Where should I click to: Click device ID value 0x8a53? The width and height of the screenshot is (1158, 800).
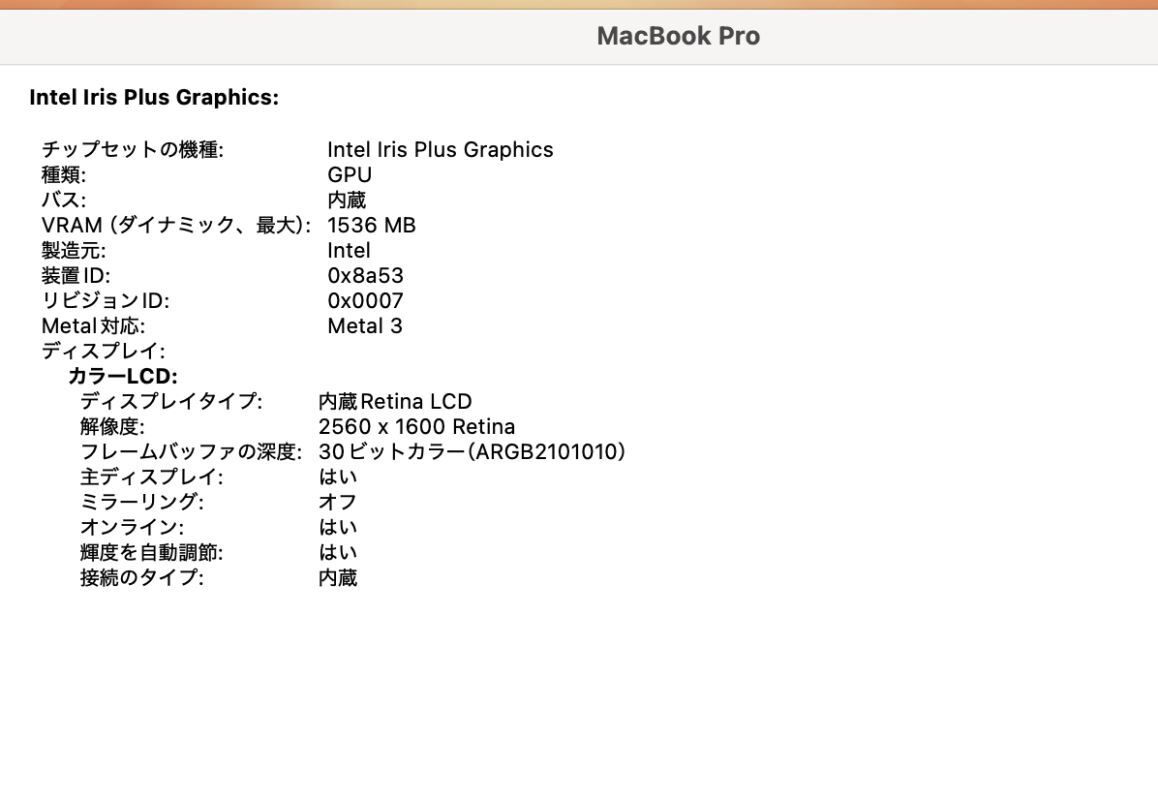[366, 276]
